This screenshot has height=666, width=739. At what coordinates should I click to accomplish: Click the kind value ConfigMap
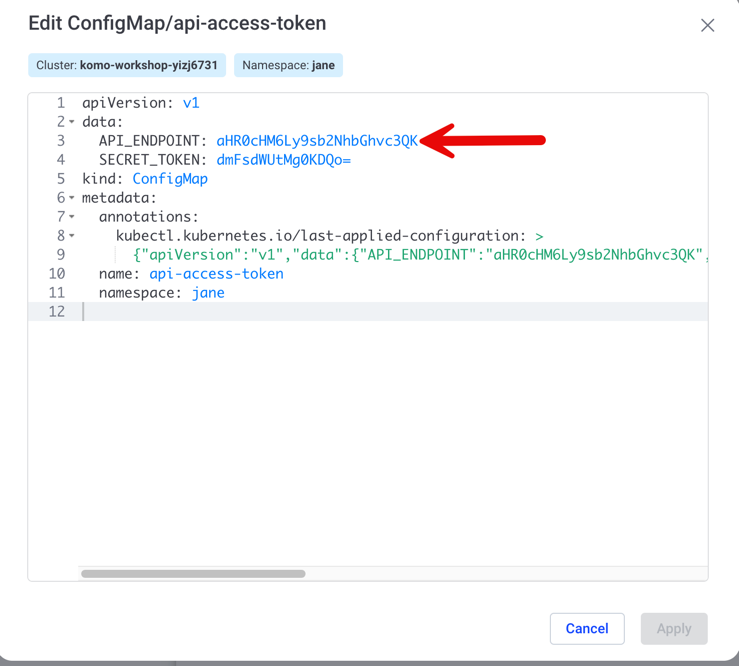click(x=170, y=179)
